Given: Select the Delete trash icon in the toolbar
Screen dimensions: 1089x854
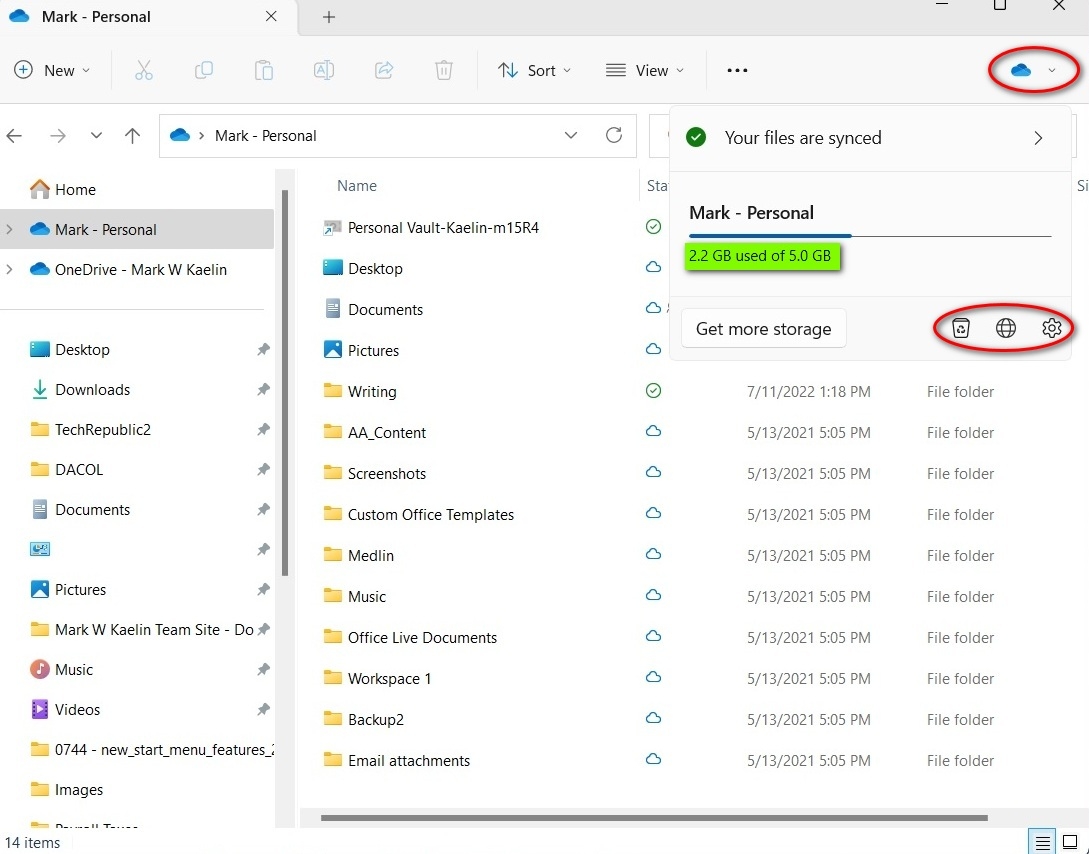Looking at the screenshot, I should (444, 70).
